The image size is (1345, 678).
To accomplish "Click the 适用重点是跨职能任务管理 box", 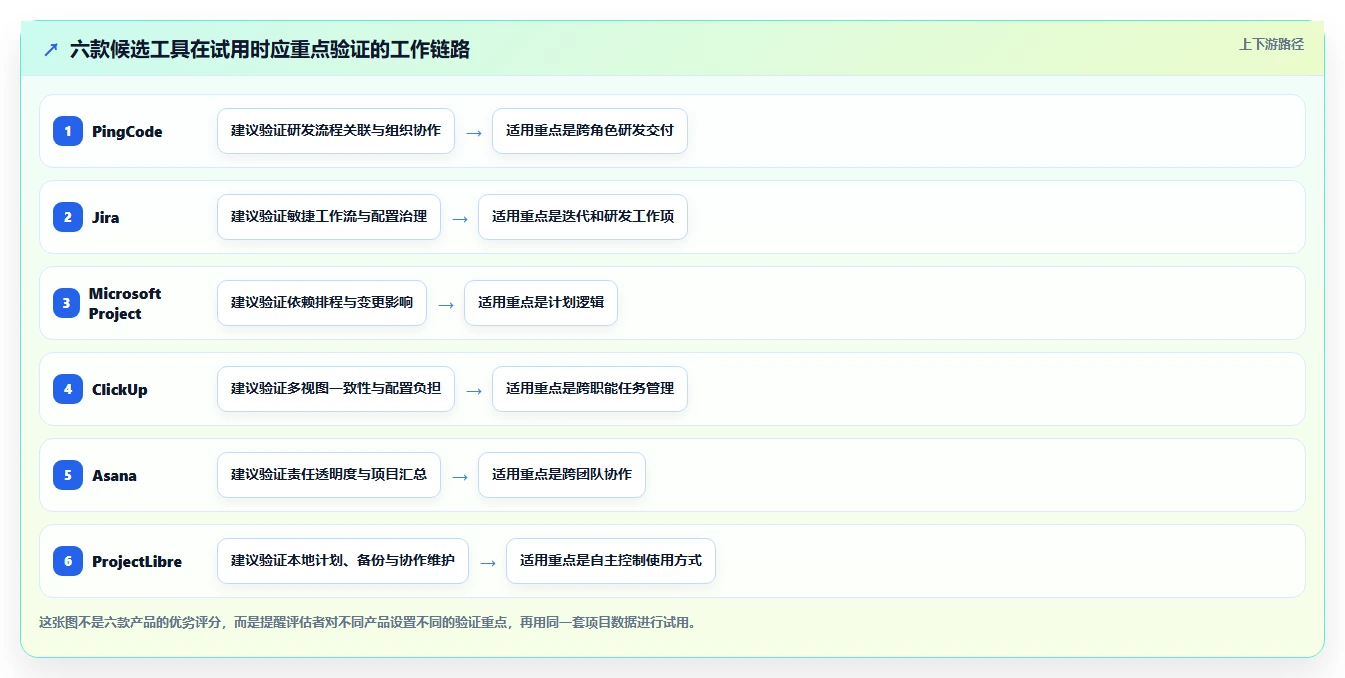I will (590, 389).
